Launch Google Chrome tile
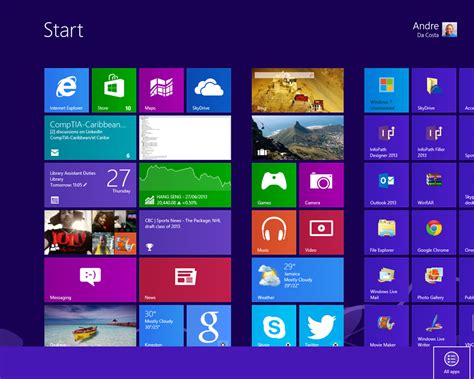This screenshot has width=474, height=379. pos(434,233)
